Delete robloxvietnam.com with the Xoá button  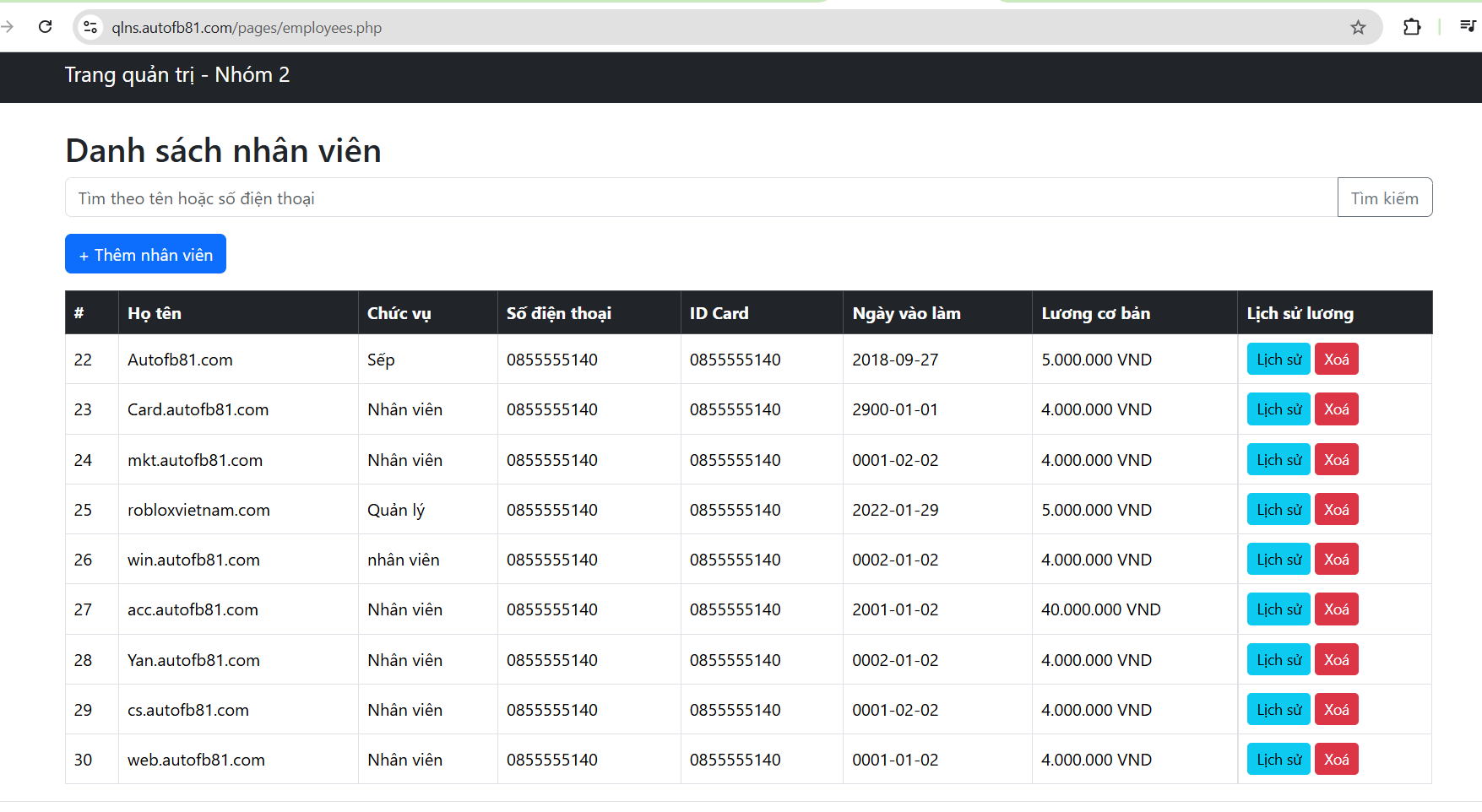pyautogui.click(x=1336, y=510)
